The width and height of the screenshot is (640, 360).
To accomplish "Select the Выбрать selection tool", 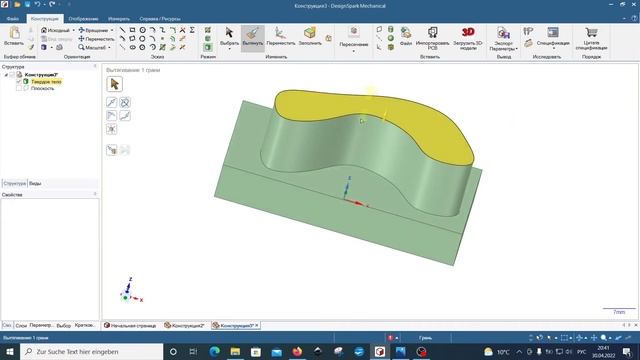I will pyautogui.click(x=229, y=36).
